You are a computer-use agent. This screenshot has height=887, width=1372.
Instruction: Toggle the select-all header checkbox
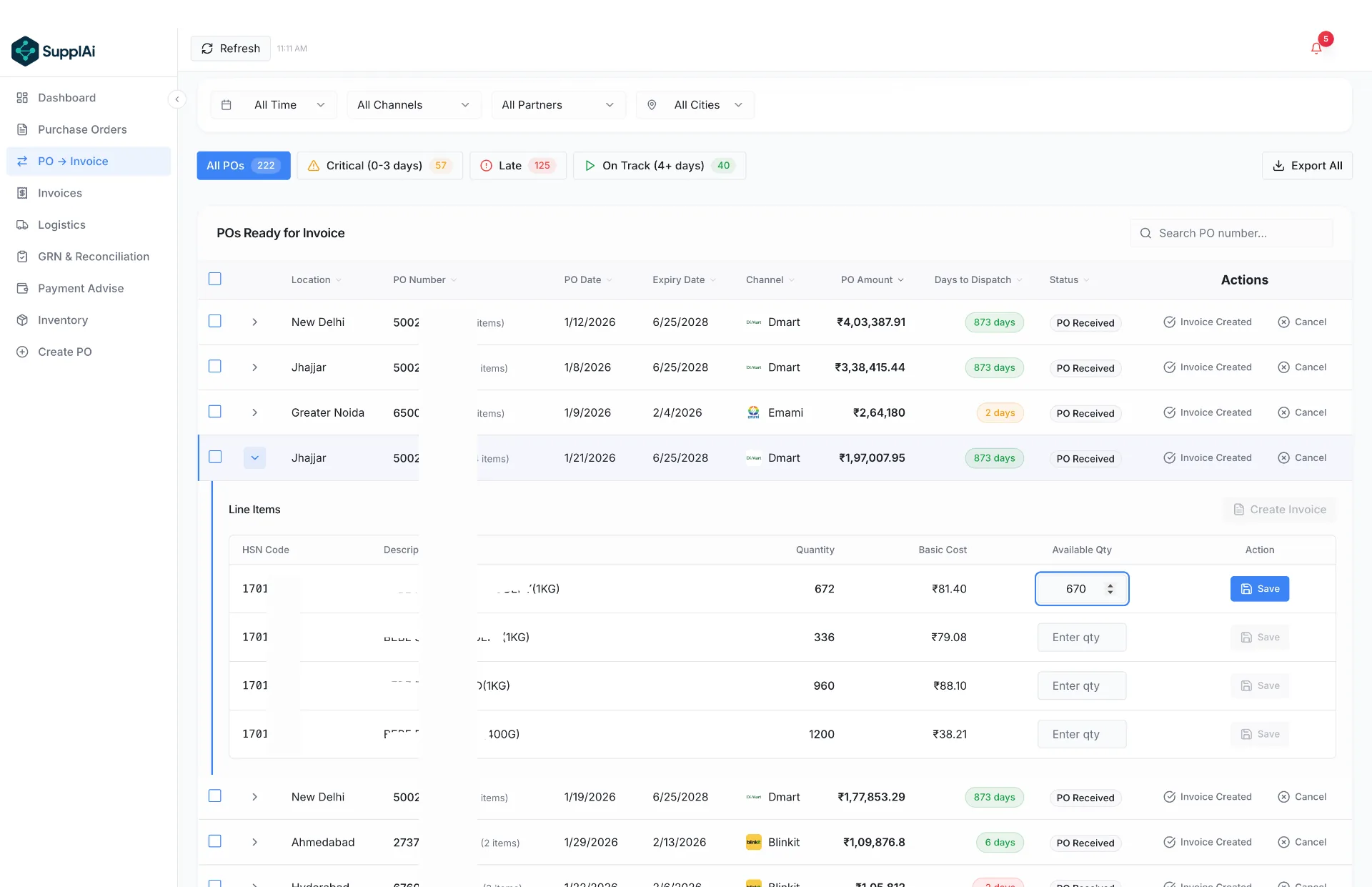pos(215,279)
